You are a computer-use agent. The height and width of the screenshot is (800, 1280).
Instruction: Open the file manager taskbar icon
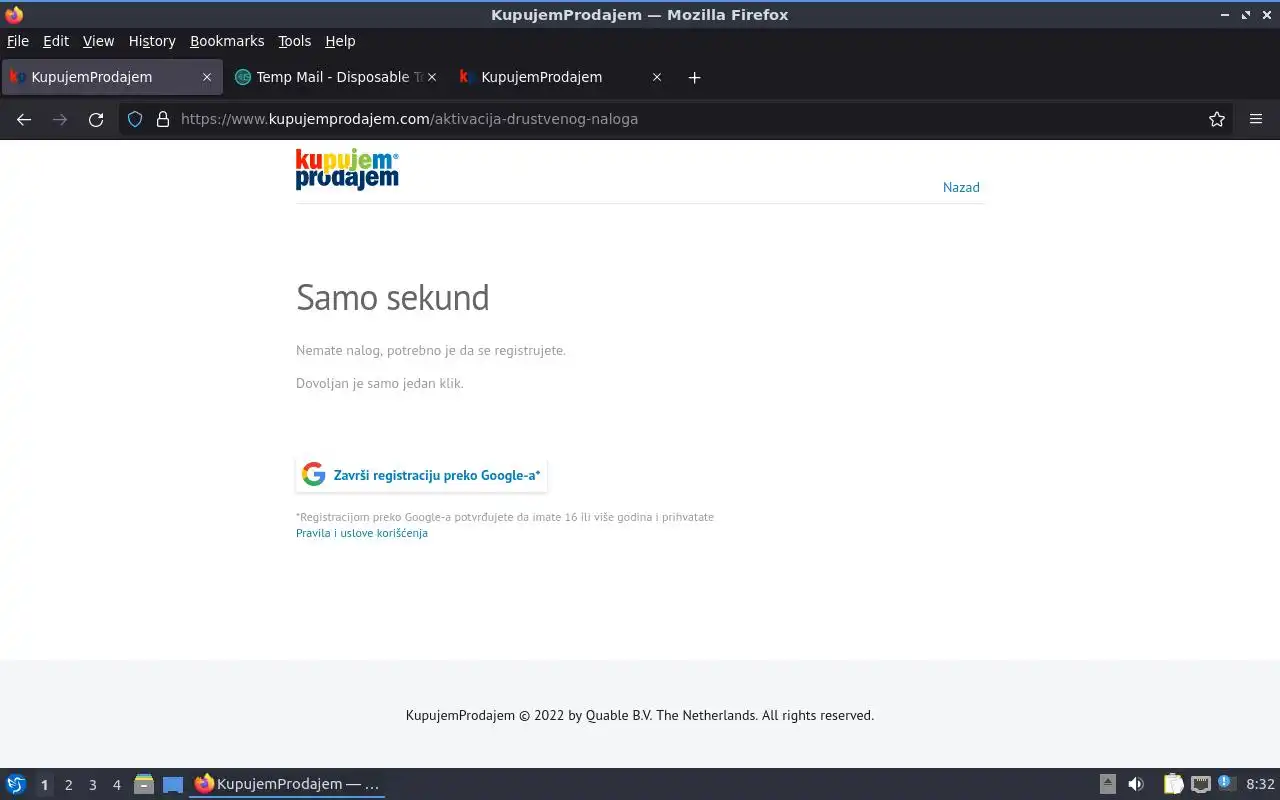144,785
